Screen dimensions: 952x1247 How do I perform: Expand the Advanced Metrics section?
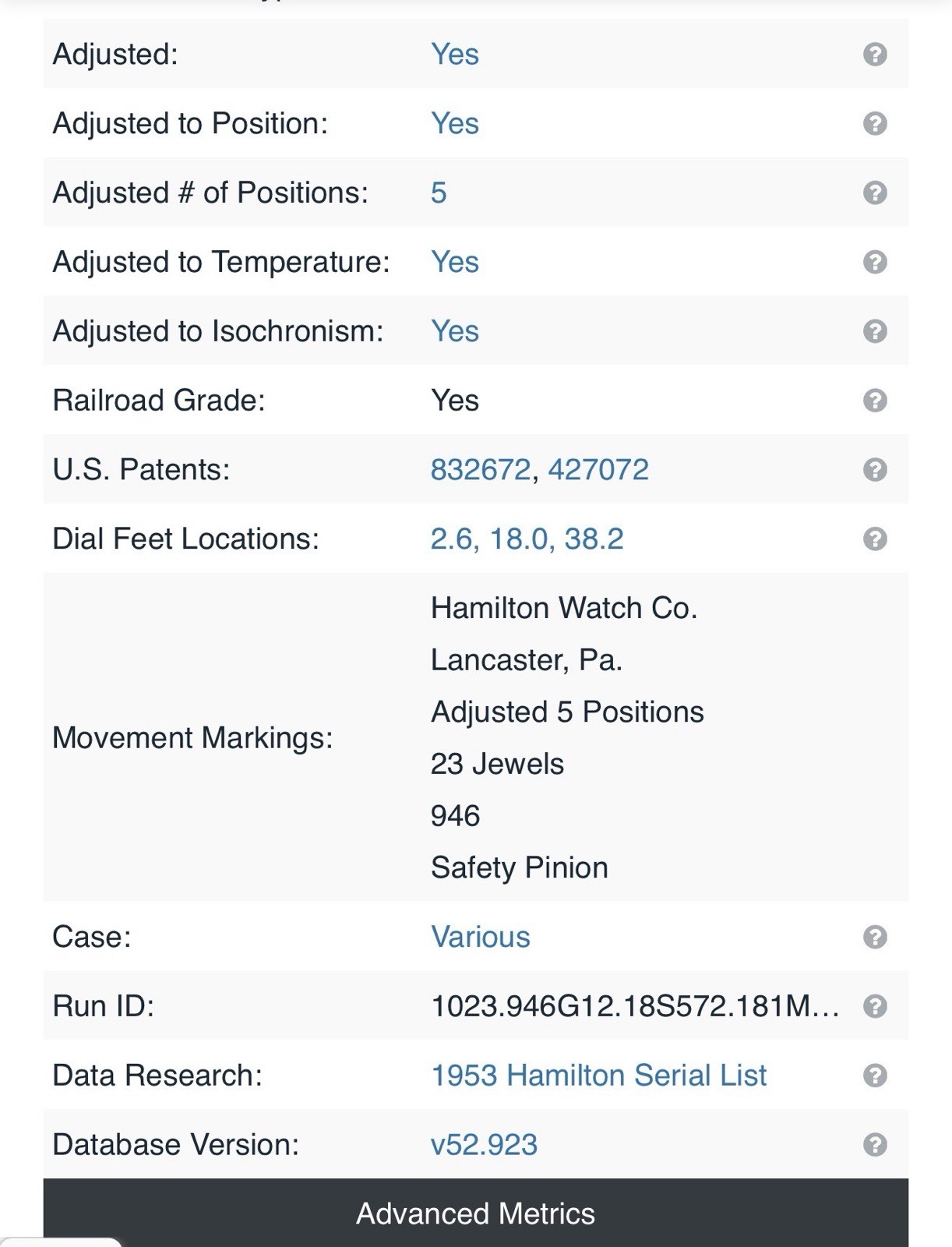tap(476, 1213)
